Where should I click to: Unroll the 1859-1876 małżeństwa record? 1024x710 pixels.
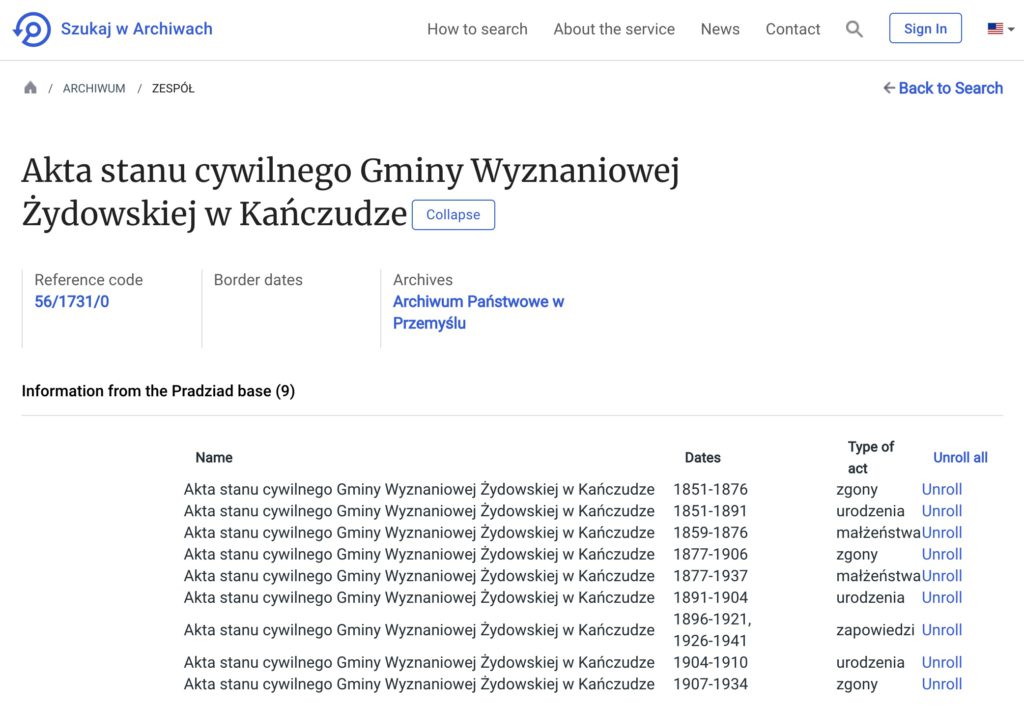point(942,533)
